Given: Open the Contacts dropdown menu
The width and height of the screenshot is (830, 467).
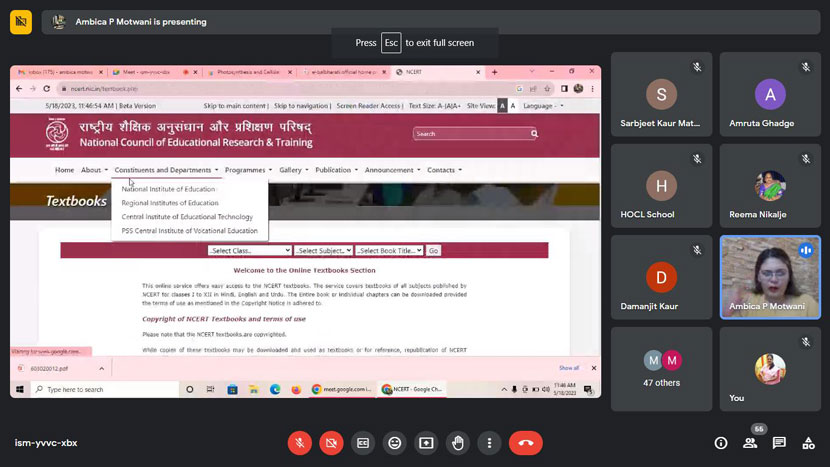Looking at the screenshot, I should (445, 170).
